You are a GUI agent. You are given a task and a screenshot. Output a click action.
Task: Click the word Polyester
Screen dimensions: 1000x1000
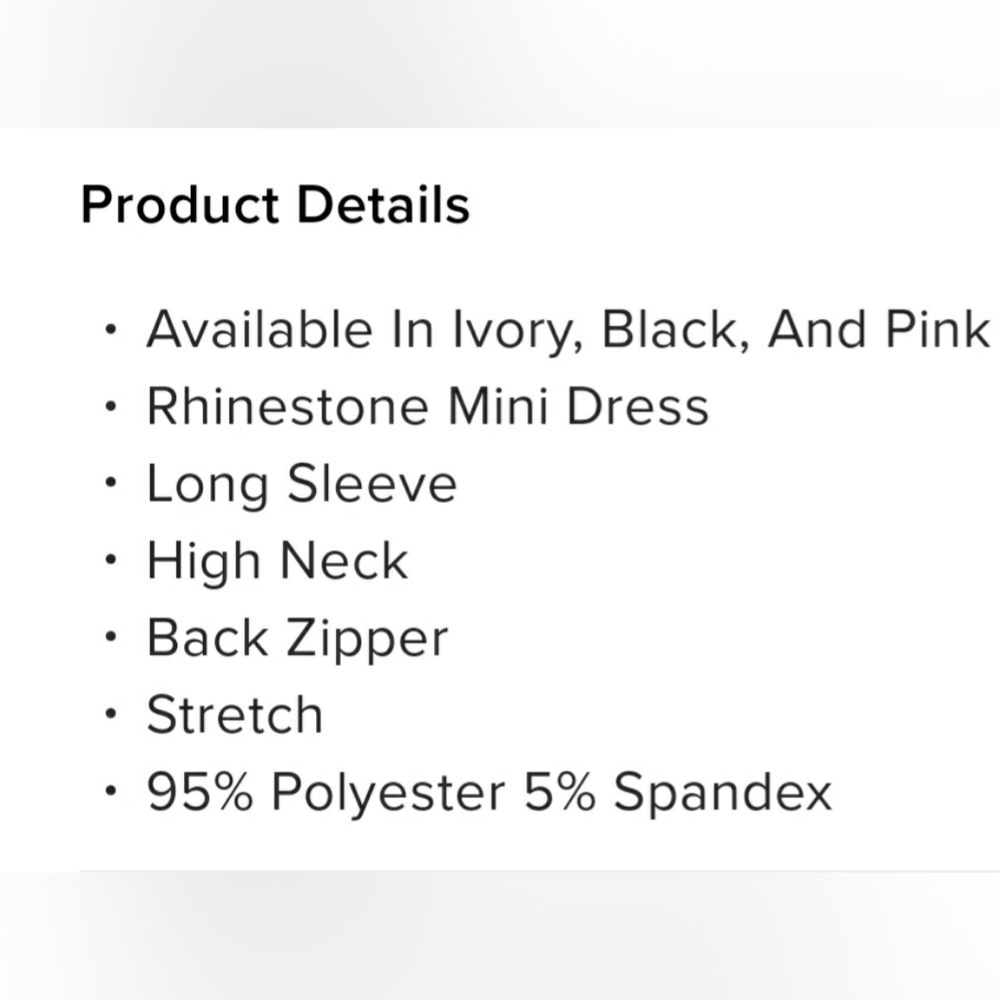(x=388, y=792)
